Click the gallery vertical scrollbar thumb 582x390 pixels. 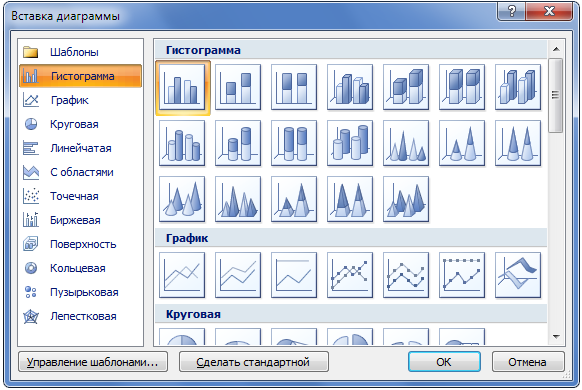click(556, 95)
